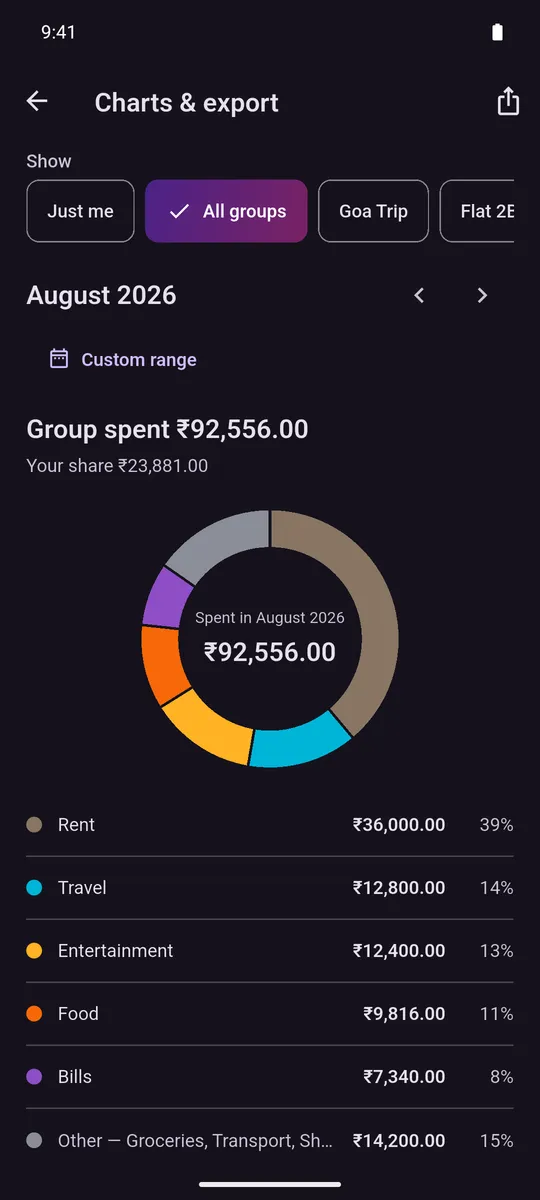
Task: Select the Goa Trip group chip
Action: coord(373,211)
